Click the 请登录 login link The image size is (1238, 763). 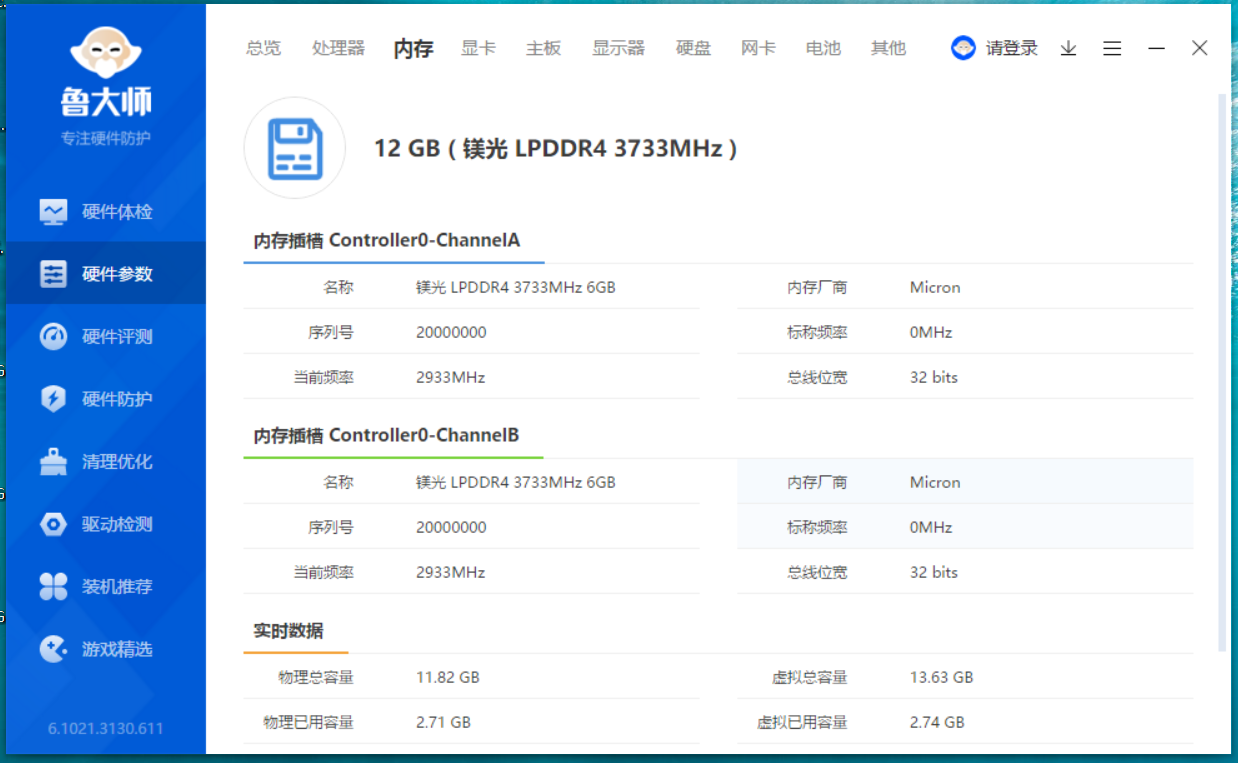point(1011,48)
